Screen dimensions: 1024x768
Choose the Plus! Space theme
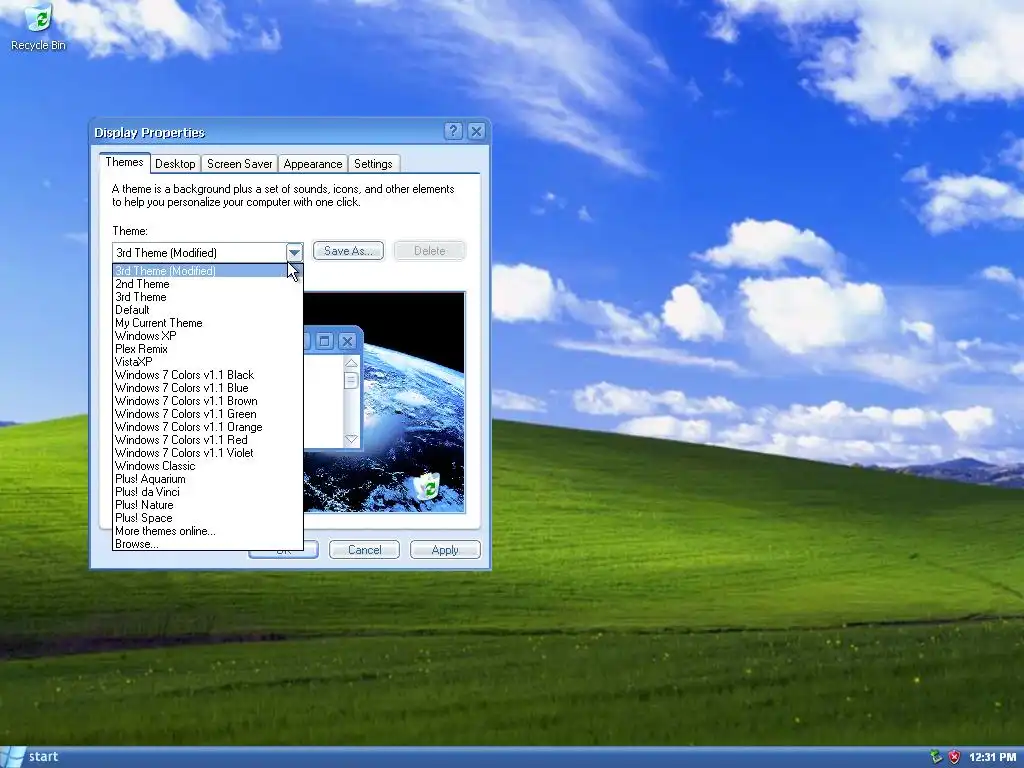pos(208,518)
